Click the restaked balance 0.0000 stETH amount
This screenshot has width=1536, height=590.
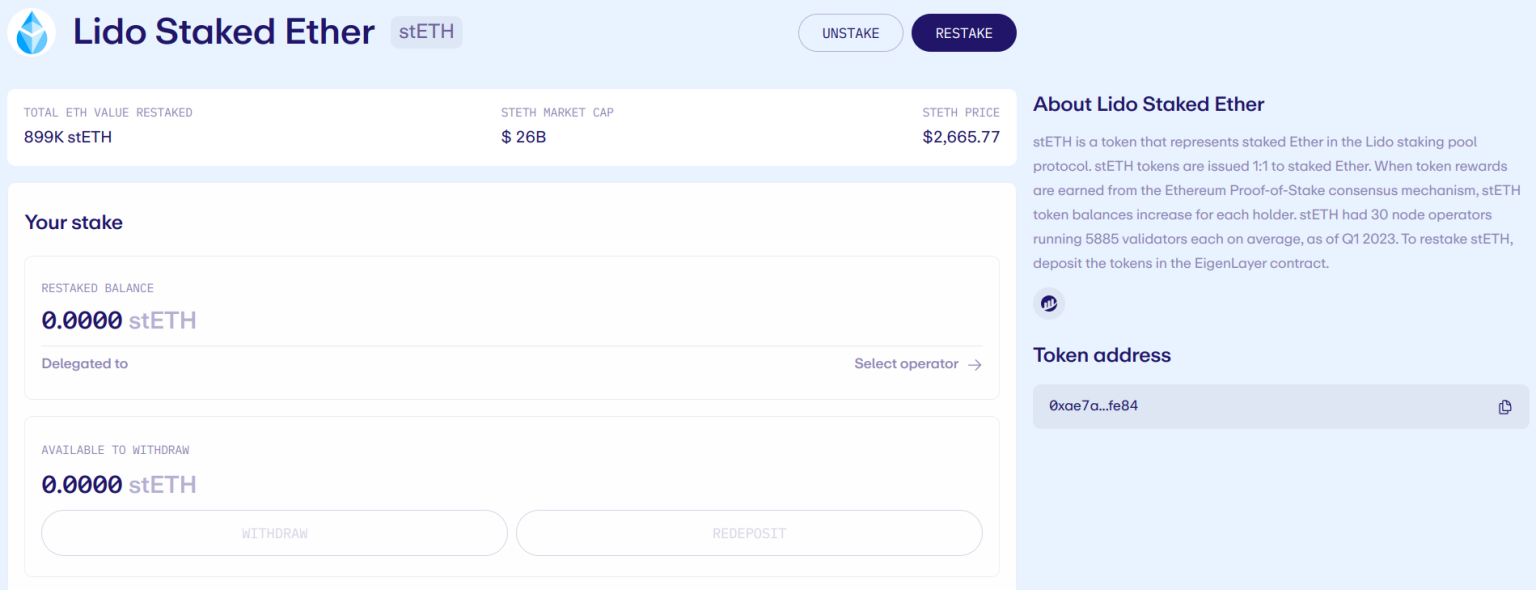click(119, 321)
